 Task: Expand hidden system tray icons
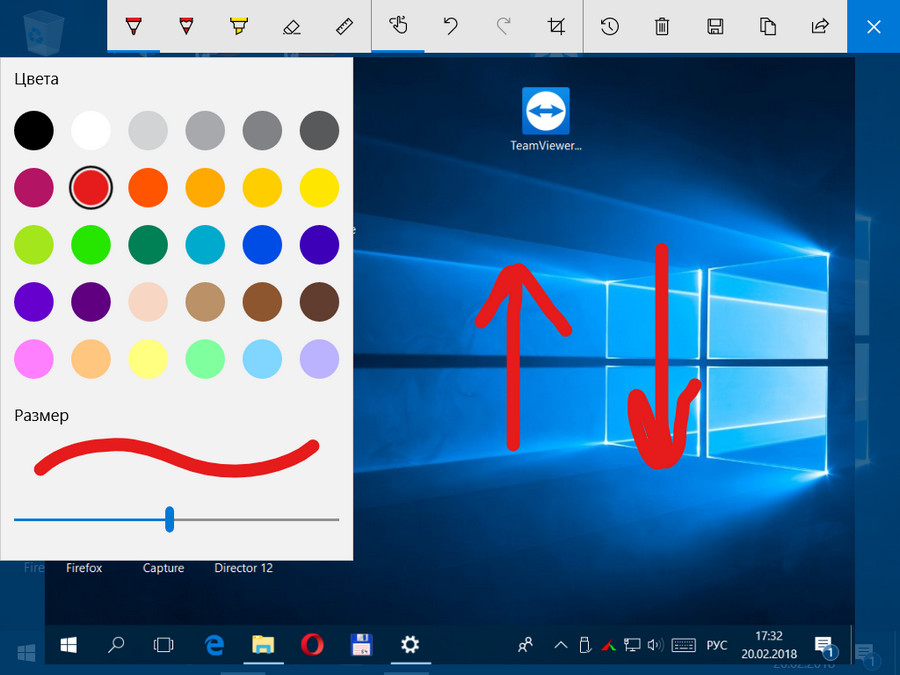coord(561,645)
